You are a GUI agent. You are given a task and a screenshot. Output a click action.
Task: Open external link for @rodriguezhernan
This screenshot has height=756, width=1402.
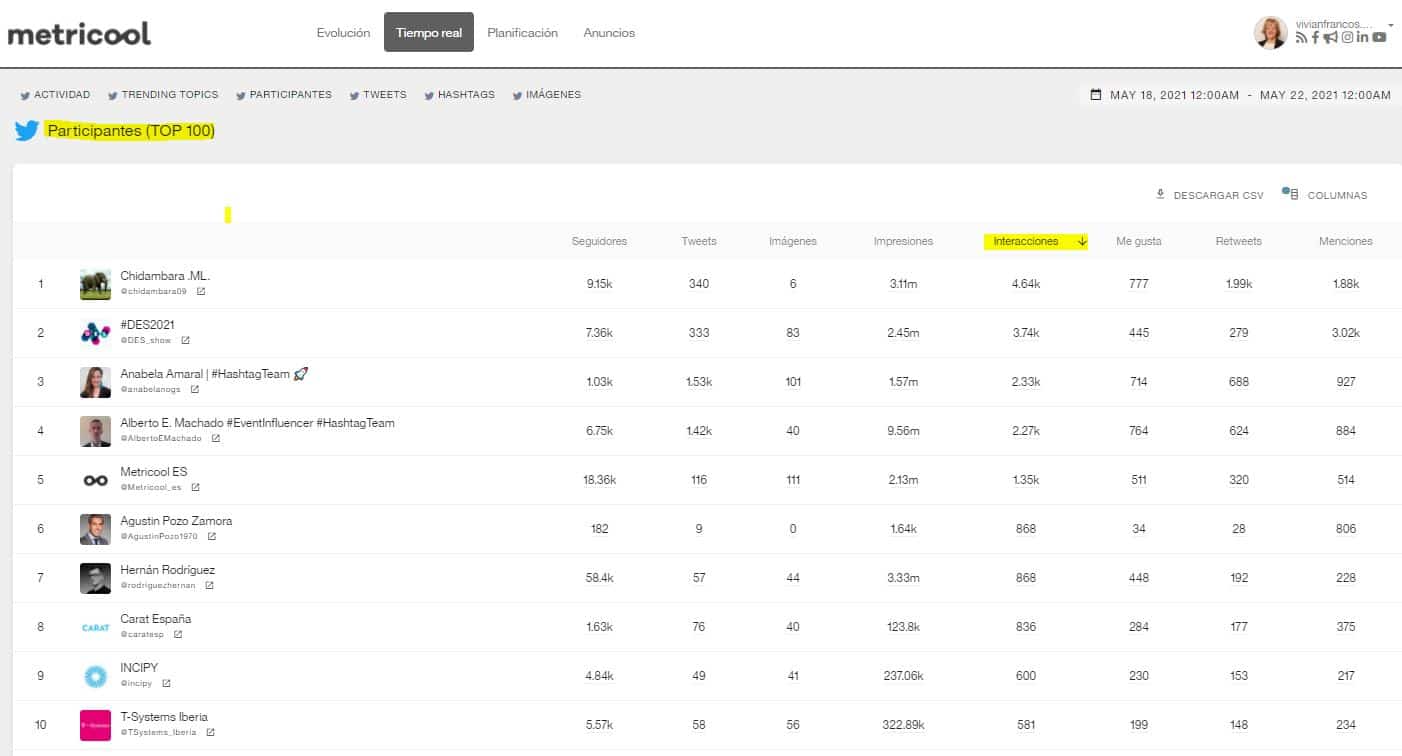[209, 586]
